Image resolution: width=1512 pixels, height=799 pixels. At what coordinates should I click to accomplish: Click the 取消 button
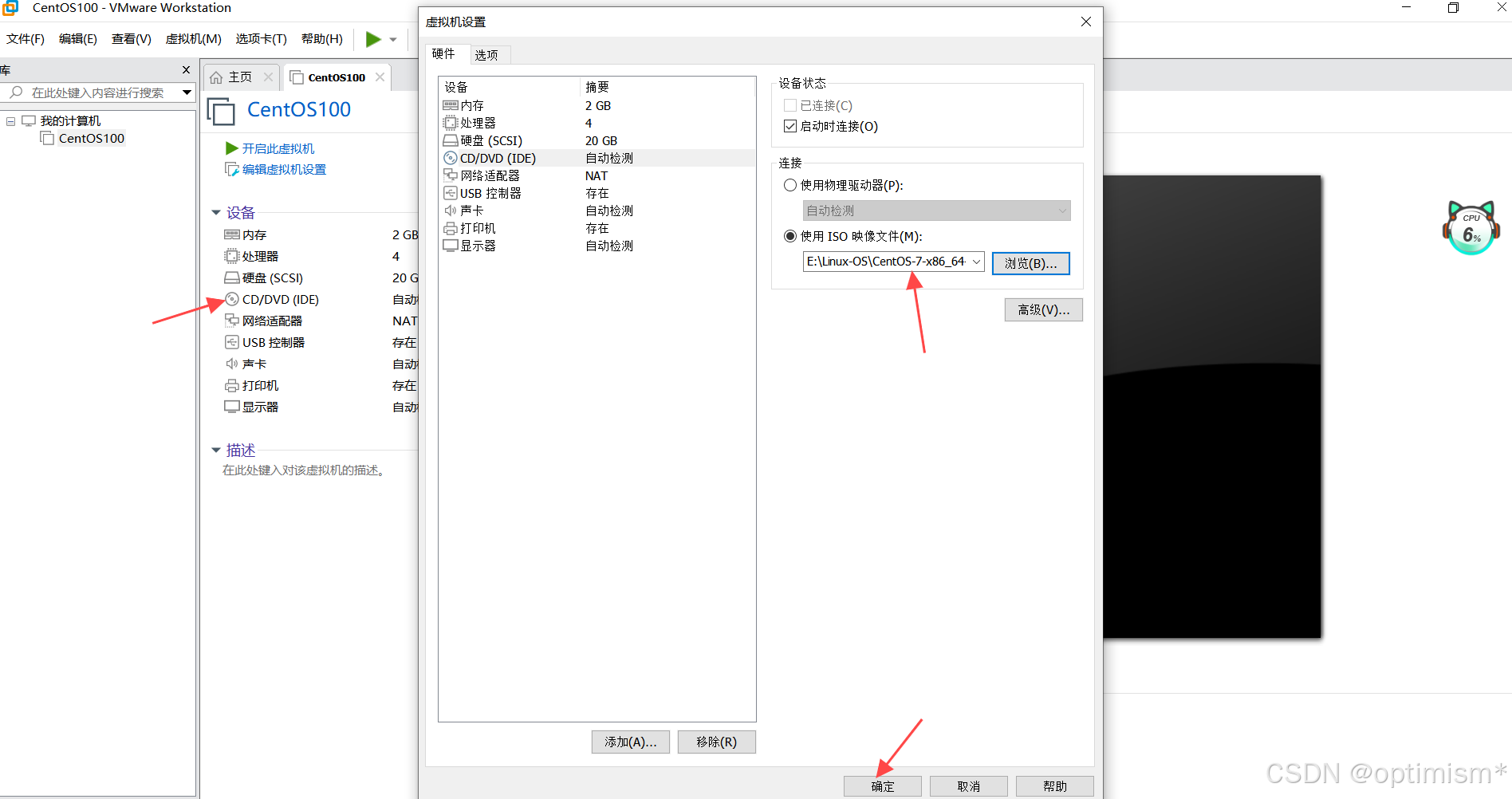[969, 786]
